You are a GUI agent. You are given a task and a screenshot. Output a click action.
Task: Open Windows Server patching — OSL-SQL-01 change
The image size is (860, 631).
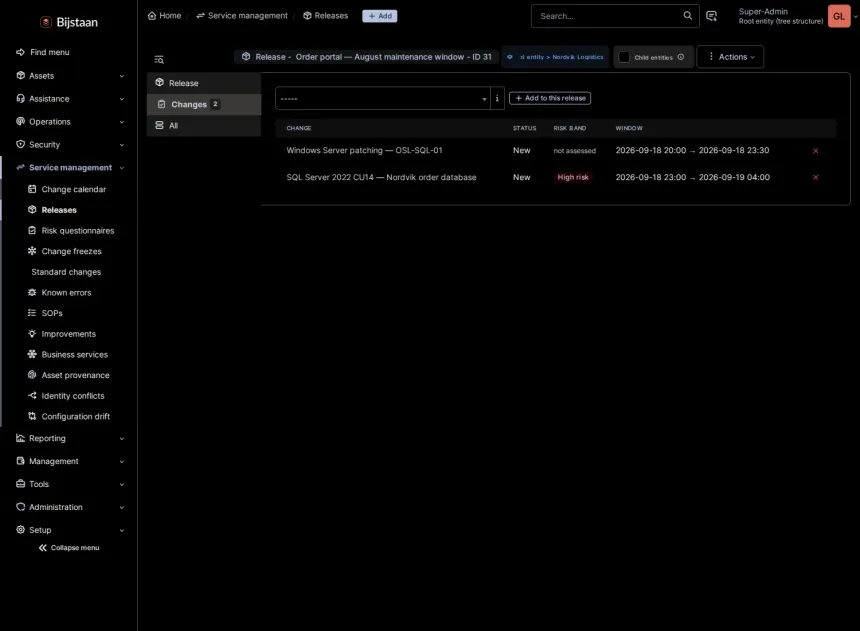[x=364, y=150]
